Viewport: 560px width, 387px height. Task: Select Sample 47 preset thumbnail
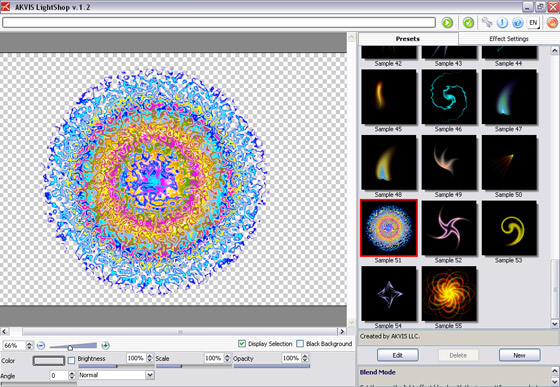[x=509, y=97]
